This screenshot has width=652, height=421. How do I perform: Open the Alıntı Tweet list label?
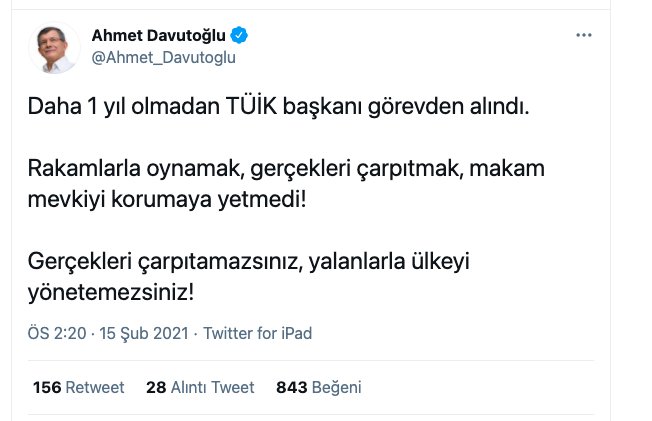212,387
